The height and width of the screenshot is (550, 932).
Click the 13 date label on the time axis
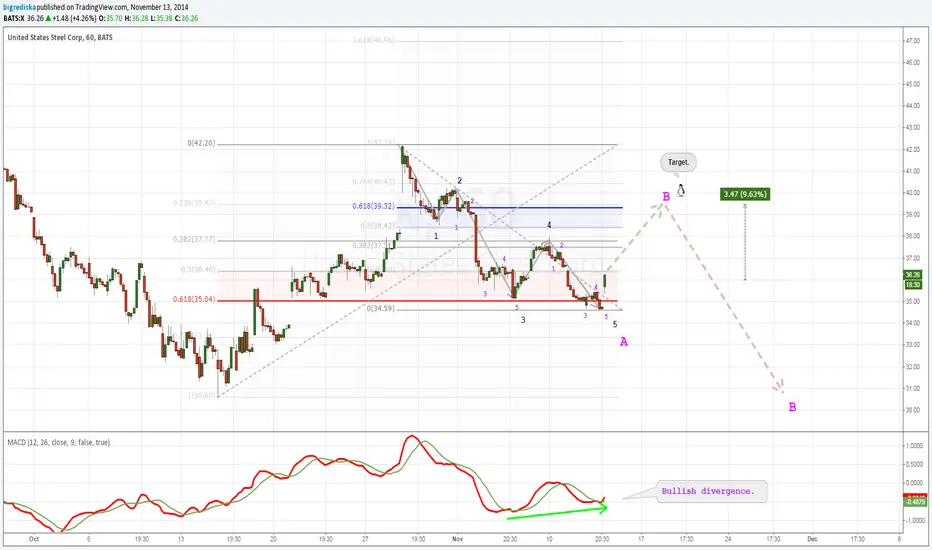coord(181,539)
